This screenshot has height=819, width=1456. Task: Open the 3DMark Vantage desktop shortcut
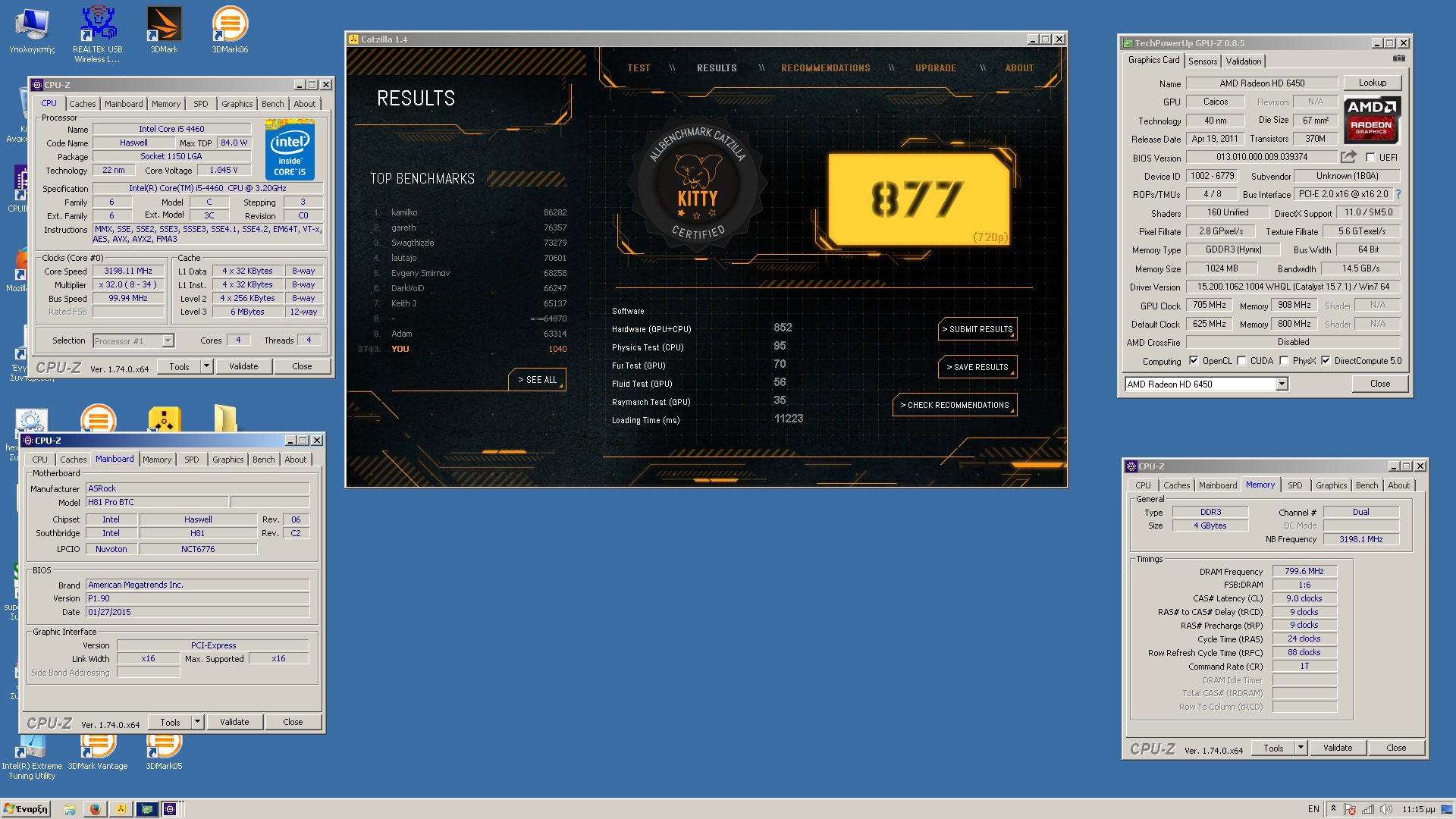click(x=98, y=753)
